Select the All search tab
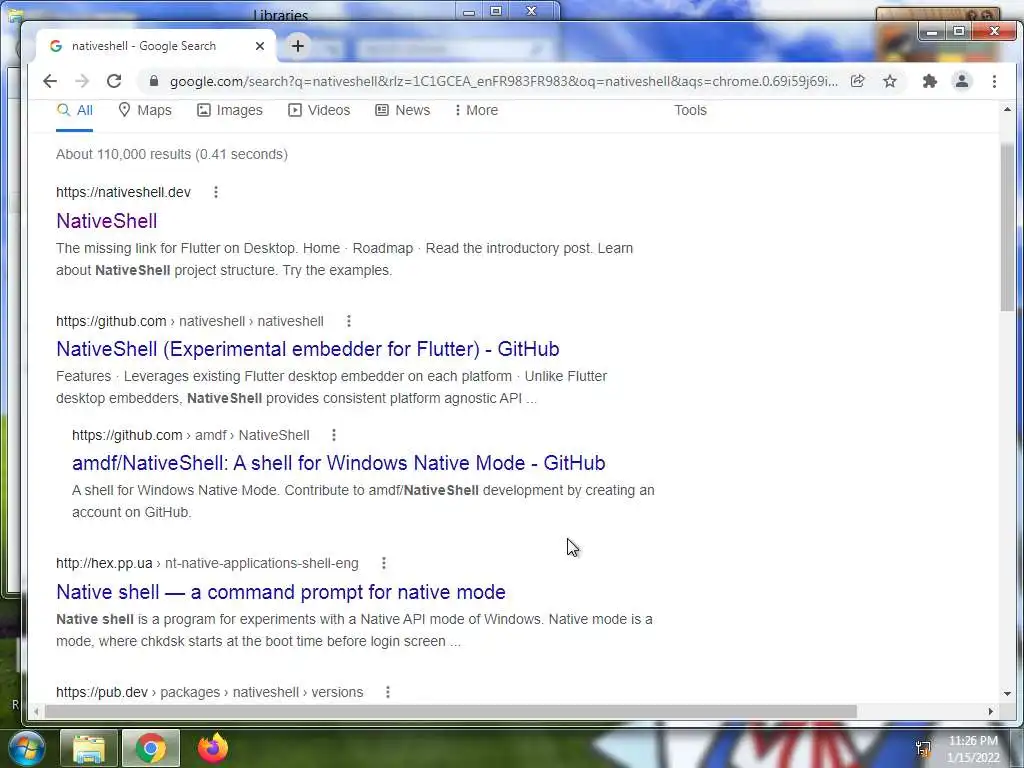Image resolution: width=1024 pixels, height=768 pixels. (74, 110)
